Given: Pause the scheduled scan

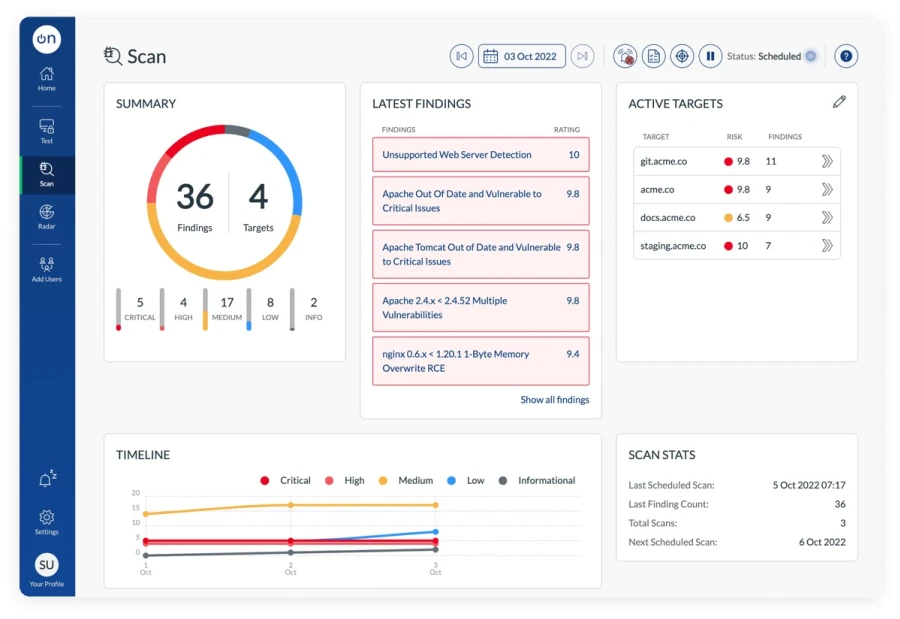Looking at the screenshot, I should point(711,56).
